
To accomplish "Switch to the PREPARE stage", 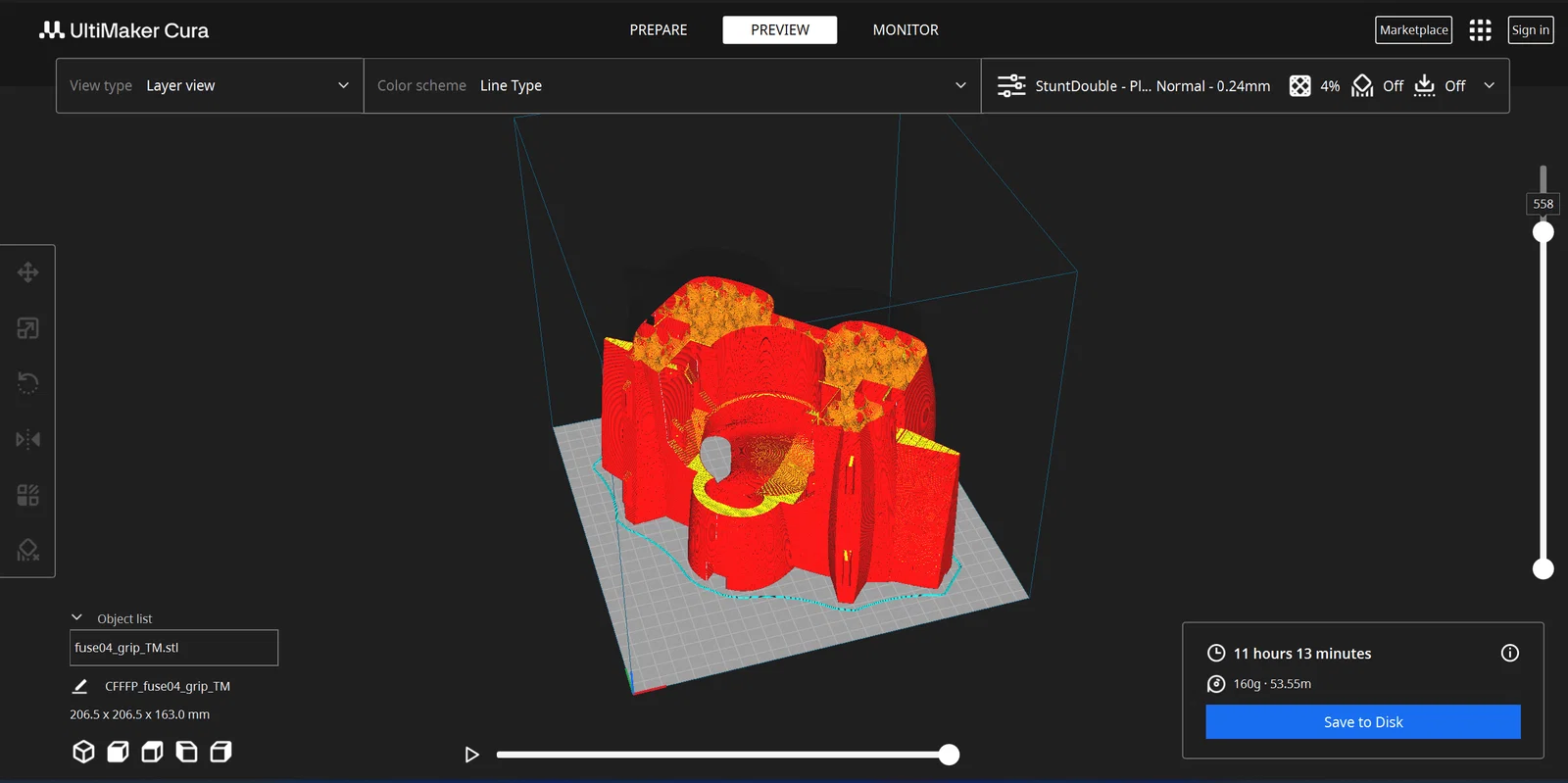I will pos(659,30).
